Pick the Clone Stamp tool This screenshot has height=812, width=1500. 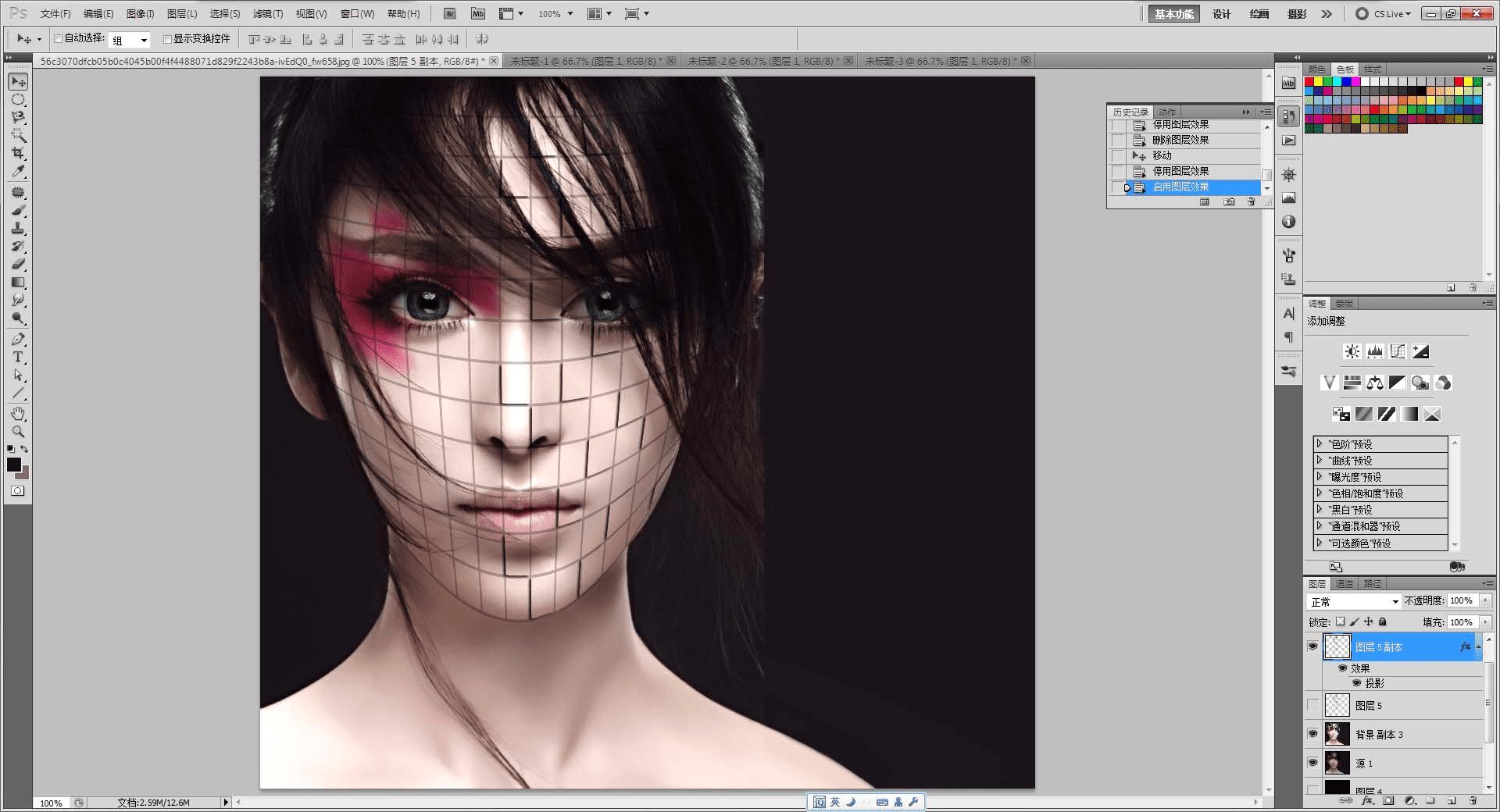point(18,228)
